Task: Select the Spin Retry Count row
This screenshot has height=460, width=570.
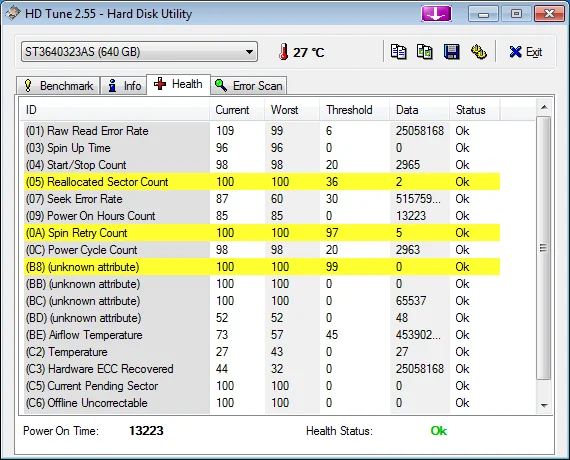Action: (262, 233)
